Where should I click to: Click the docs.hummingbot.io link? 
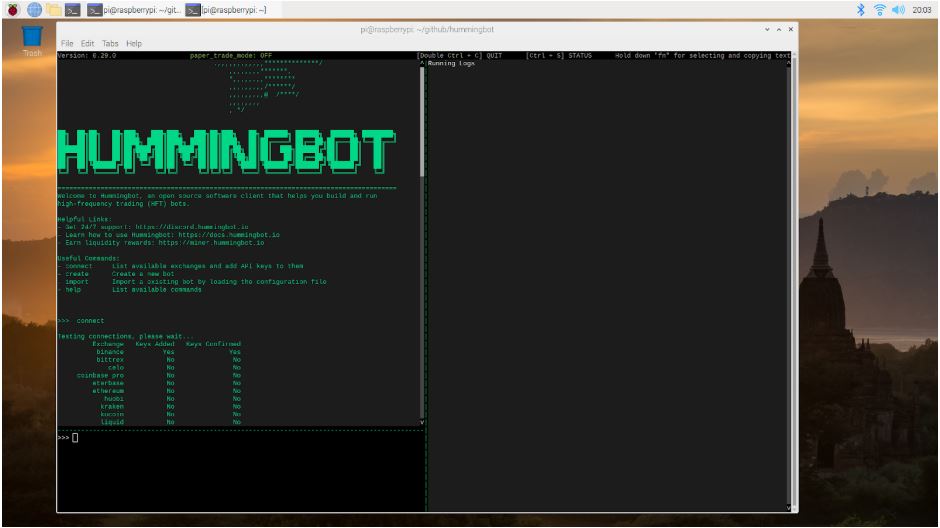pyautogui.click(x=229, y=235)
